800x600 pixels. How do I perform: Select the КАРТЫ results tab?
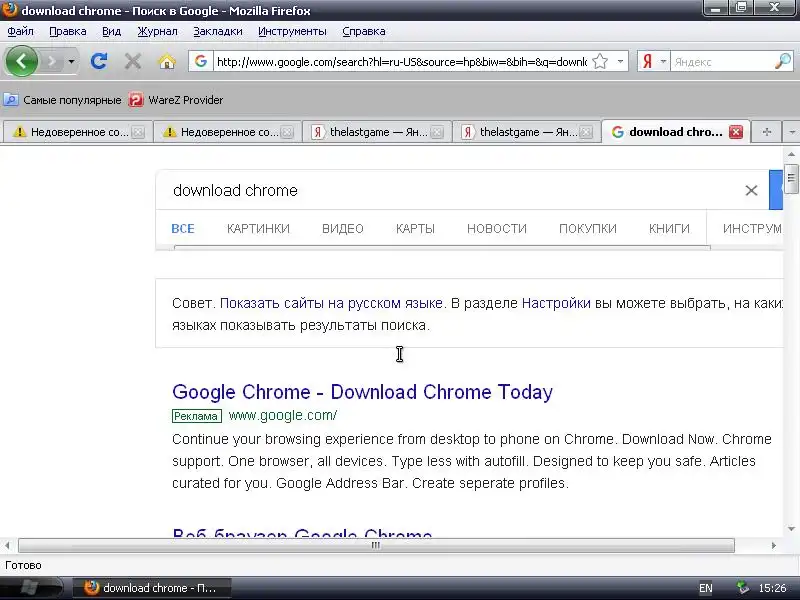[x=415, y=229]
